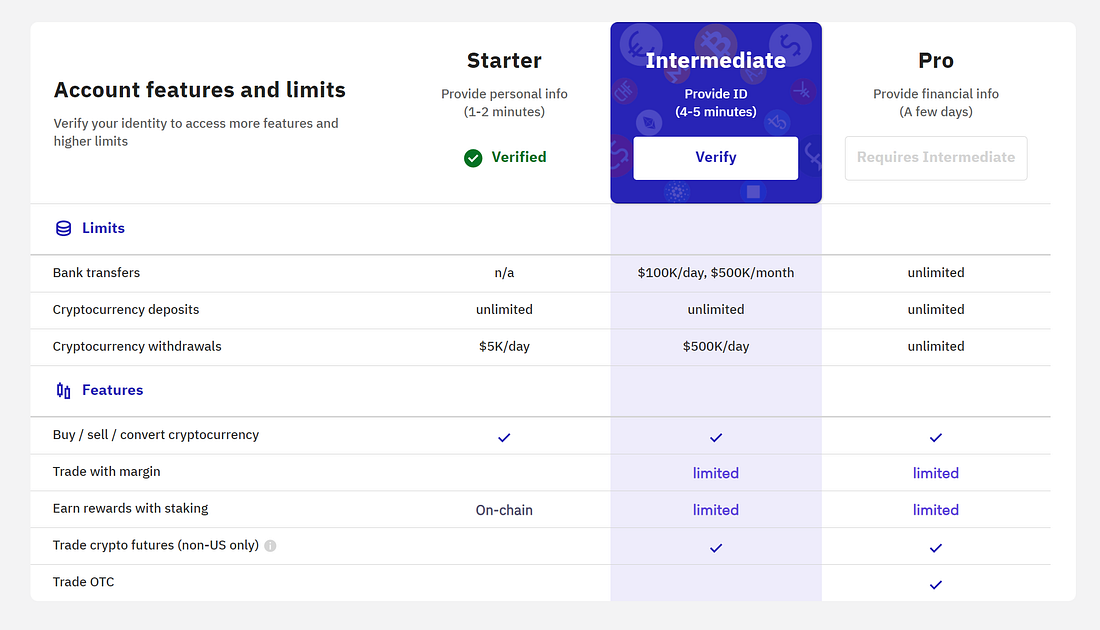Click Pro limited link for staking rewards

(x=936, y=510)
